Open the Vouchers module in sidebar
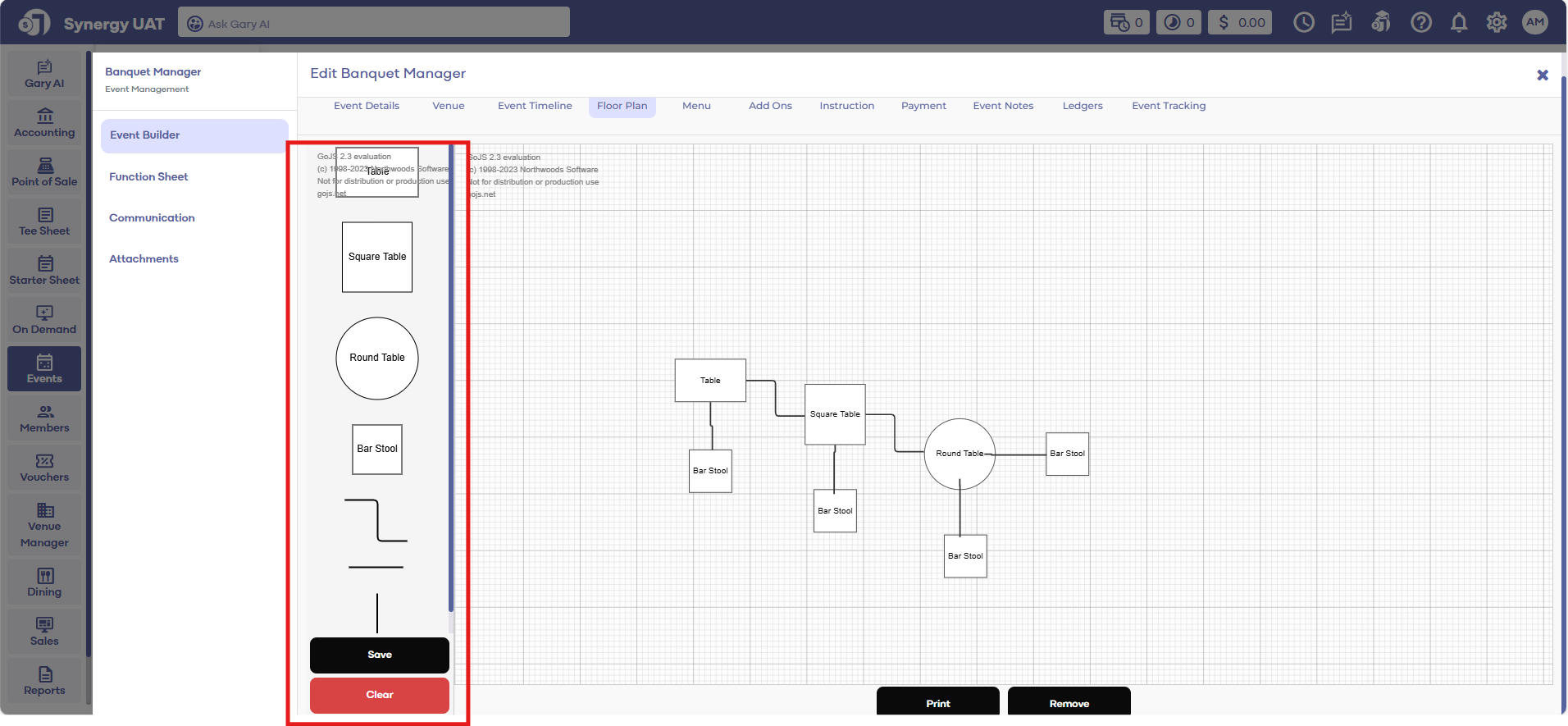 click(x=44, y=468)
